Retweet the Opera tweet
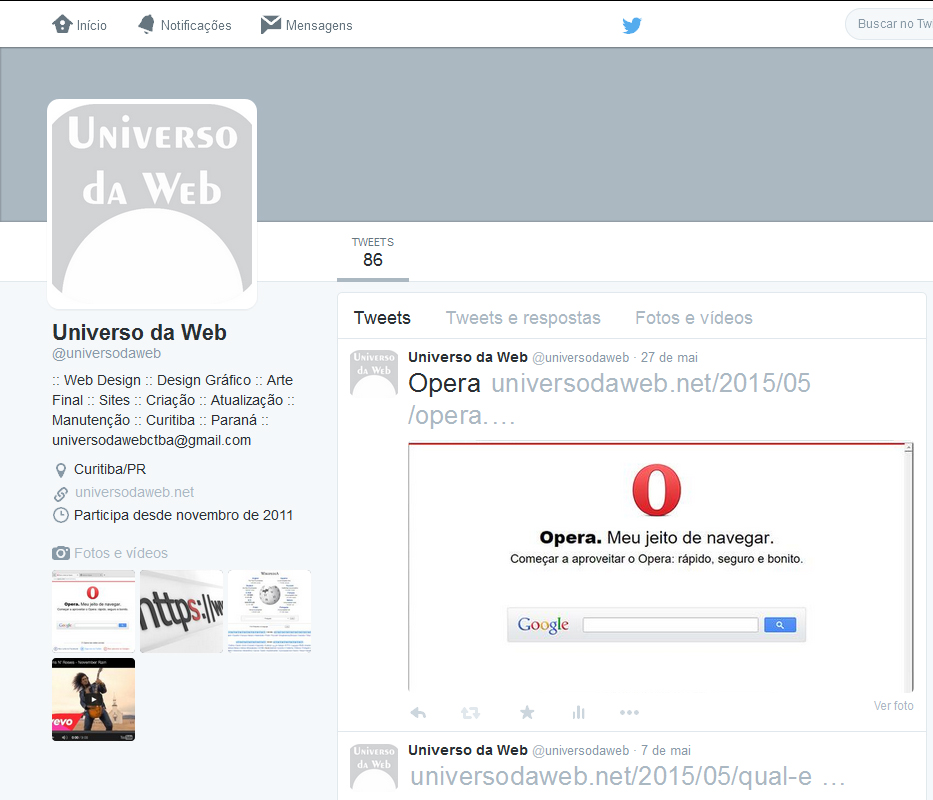This screenshot has width=933, height=800. coord(470,712)
